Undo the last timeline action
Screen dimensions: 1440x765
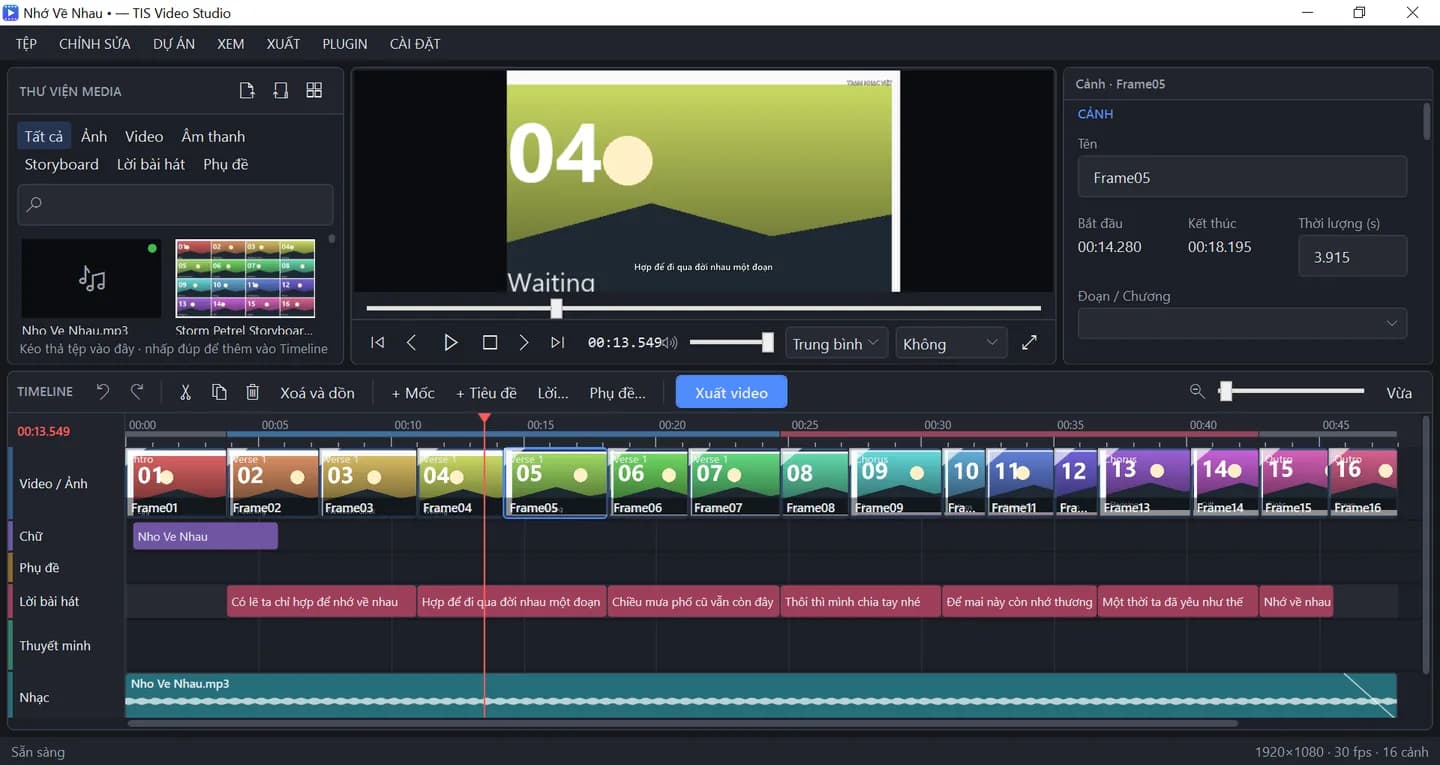[x=103, y=392]
